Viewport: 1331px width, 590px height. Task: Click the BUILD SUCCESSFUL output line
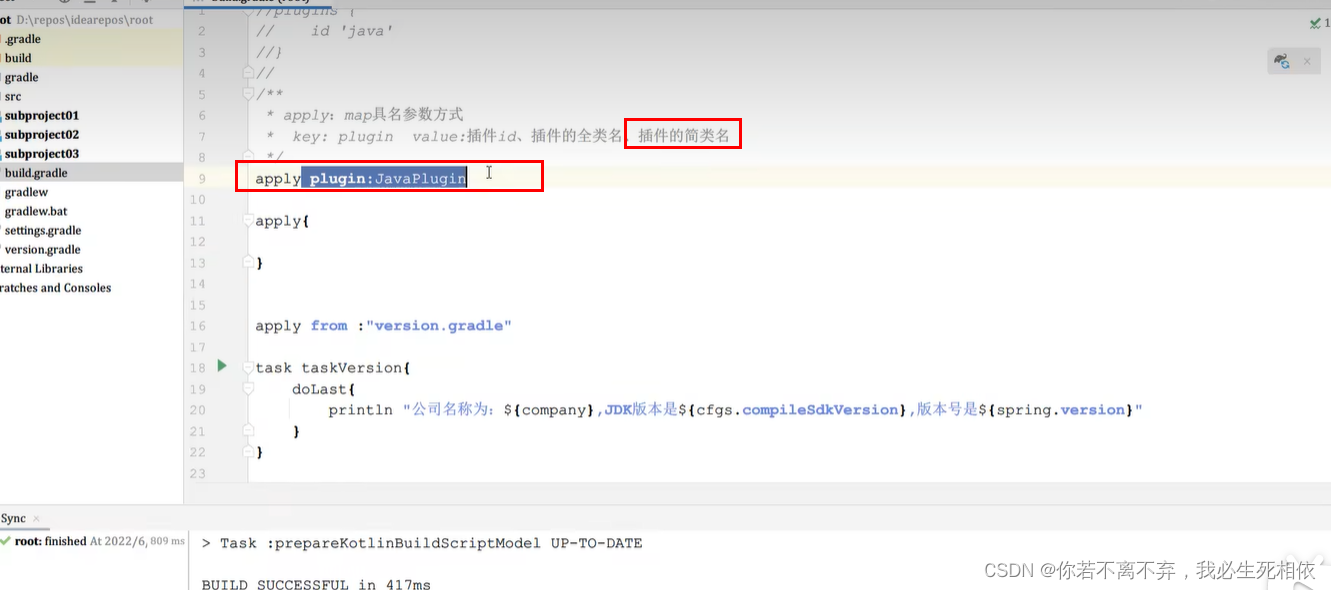click(x=316, y=584)
